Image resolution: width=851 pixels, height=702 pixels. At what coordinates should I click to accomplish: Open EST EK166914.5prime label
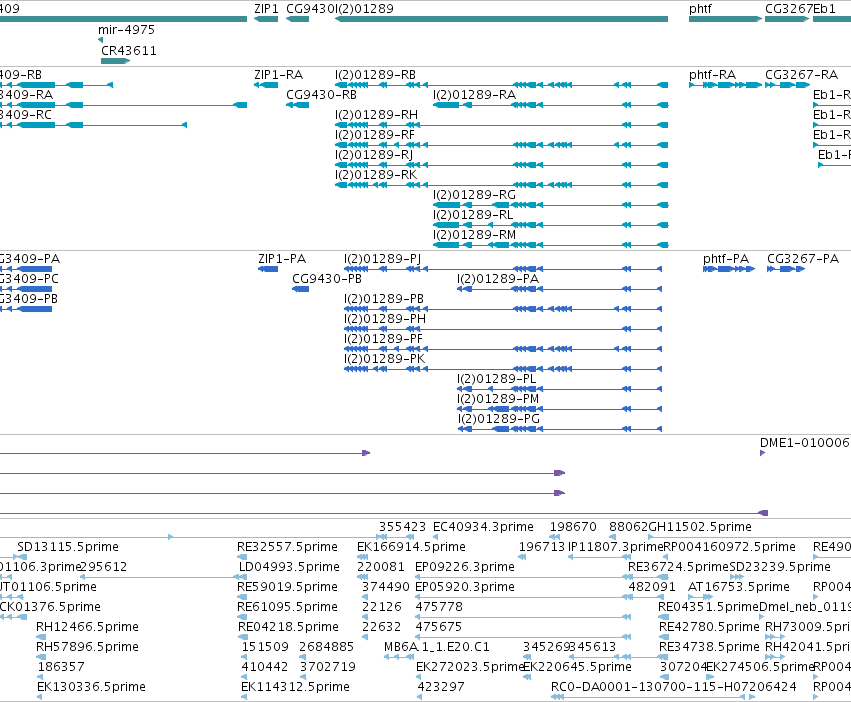click(411, 547)
